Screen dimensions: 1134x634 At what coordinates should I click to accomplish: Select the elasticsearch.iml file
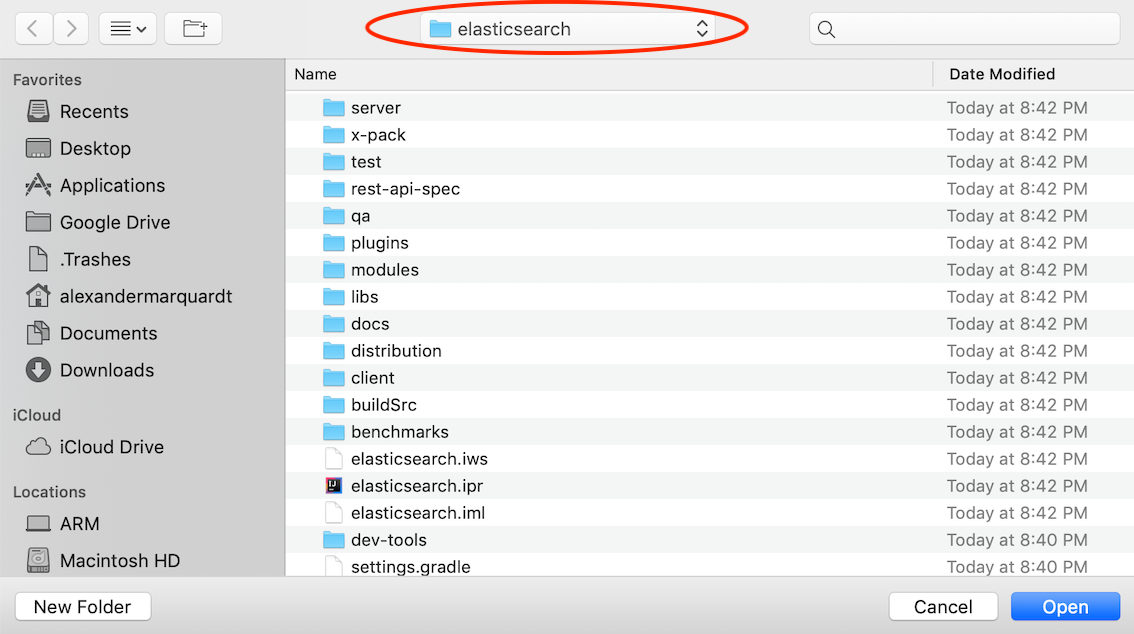point(709,513)
